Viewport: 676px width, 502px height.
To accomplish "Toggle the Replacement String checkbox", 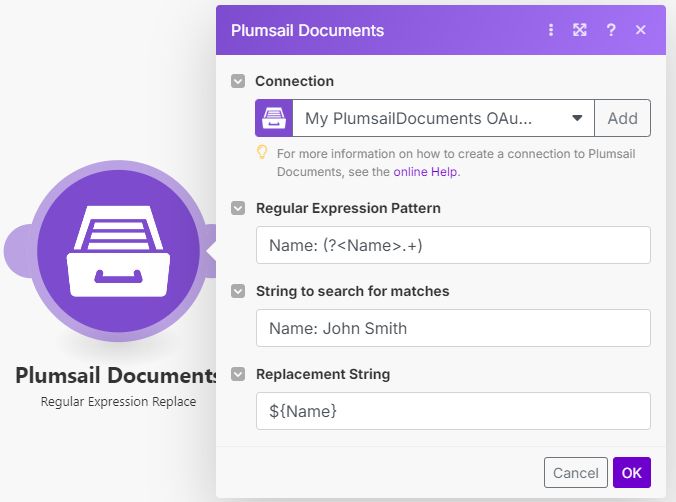I will (238, 374).
